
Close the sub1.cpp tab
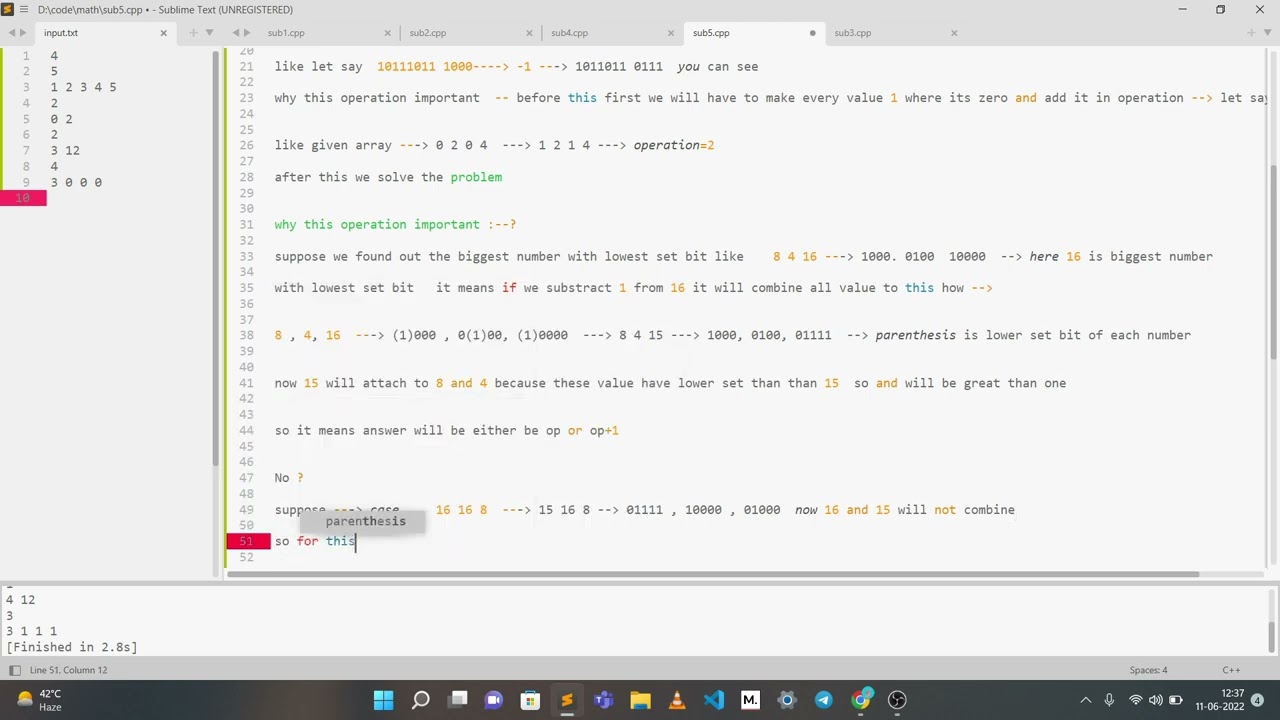pyautogui.click(x=387, y=33)
